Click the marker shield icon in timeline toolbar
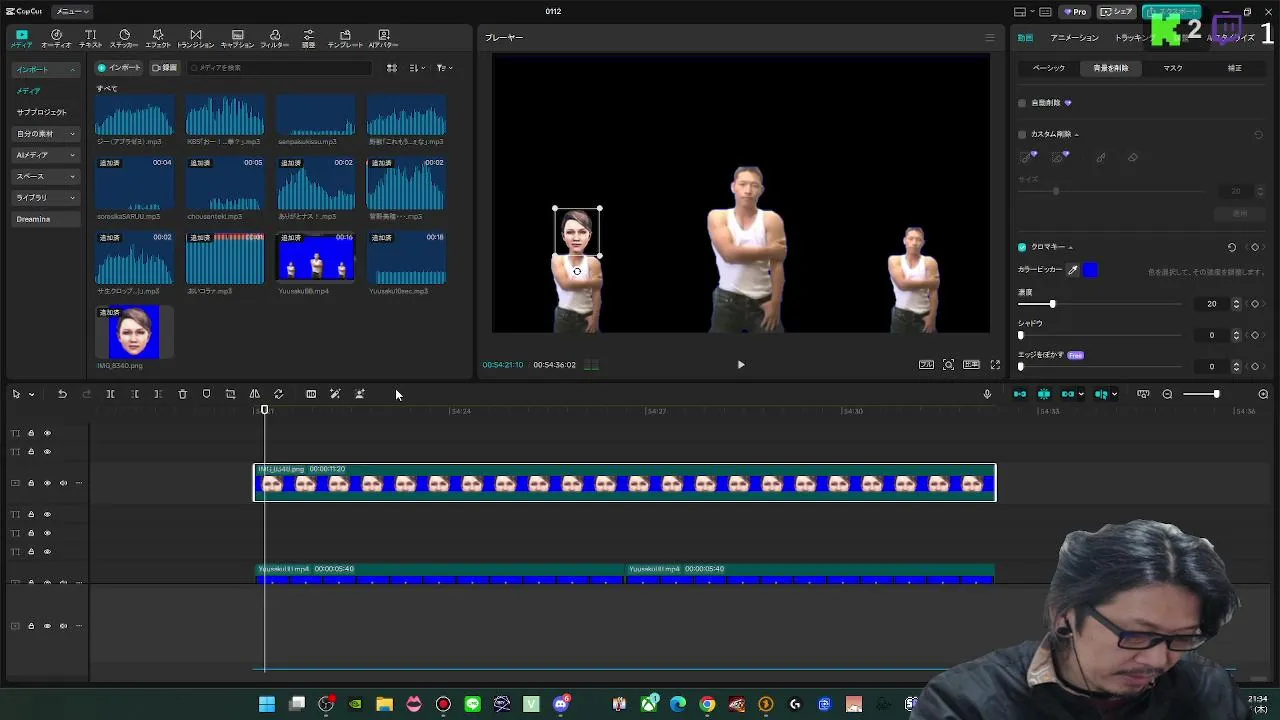The width and height of the screenshot is (1280, 720). 206,394
